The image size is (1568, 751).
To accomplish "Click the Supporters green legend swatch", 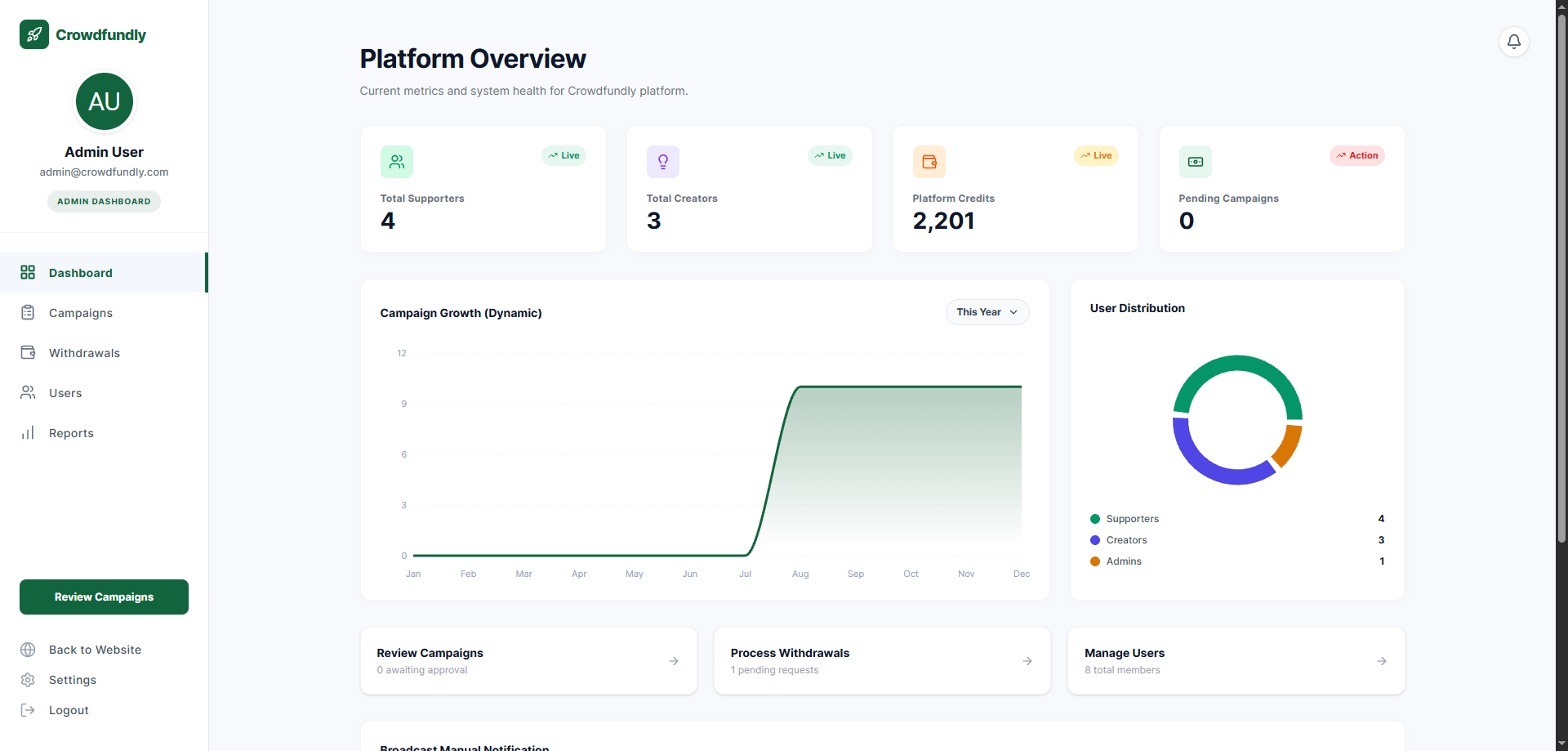I will [x=1095, y=519].
